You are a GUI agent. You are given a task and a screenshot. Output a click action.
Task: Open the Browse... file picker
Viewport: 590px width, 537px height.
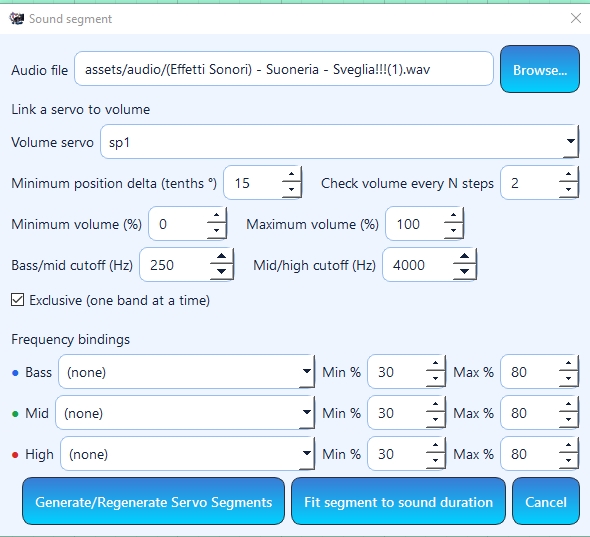pyautogui.click(x=540, y=69)
